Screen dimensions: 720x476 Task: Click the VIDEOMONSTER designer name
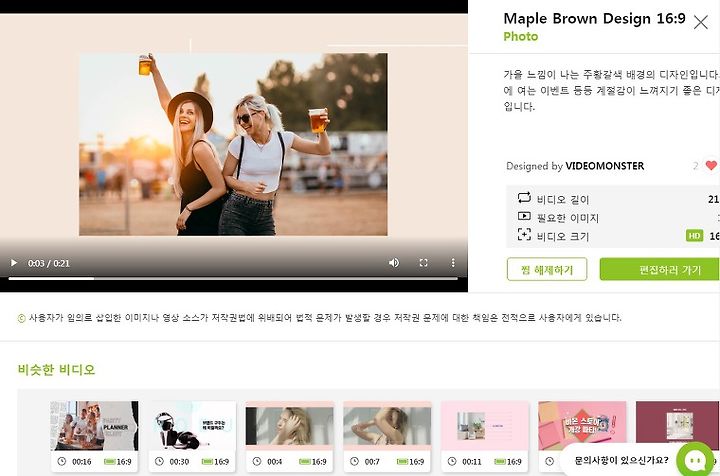point(604,166)
